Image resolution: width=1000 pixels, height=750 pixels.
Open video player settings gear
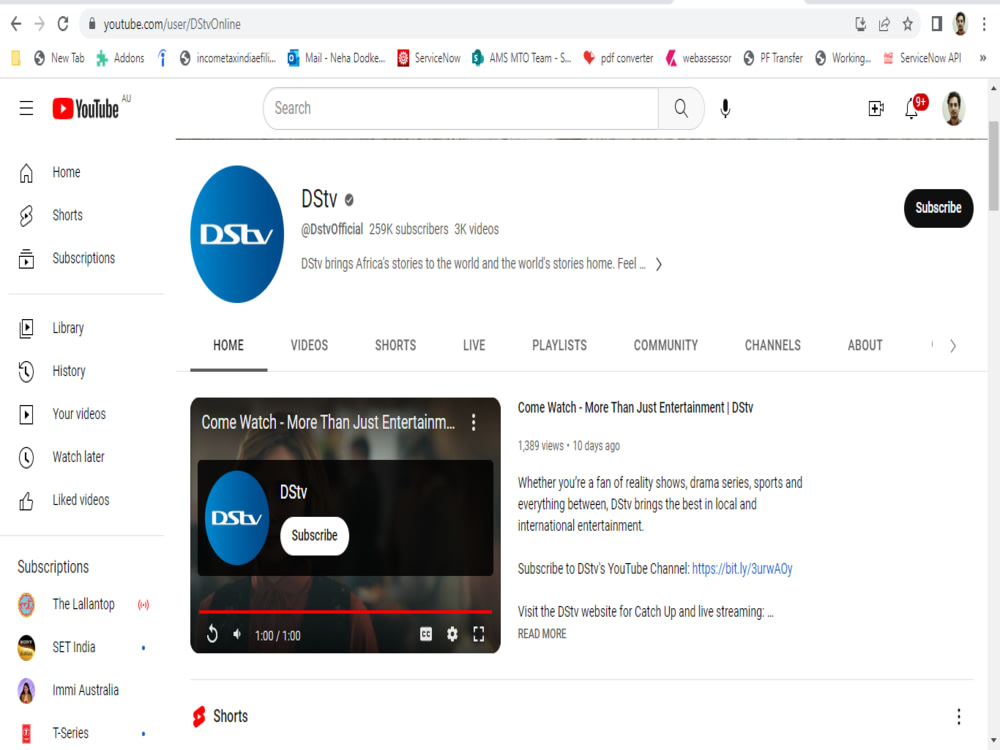coord(452,634)
